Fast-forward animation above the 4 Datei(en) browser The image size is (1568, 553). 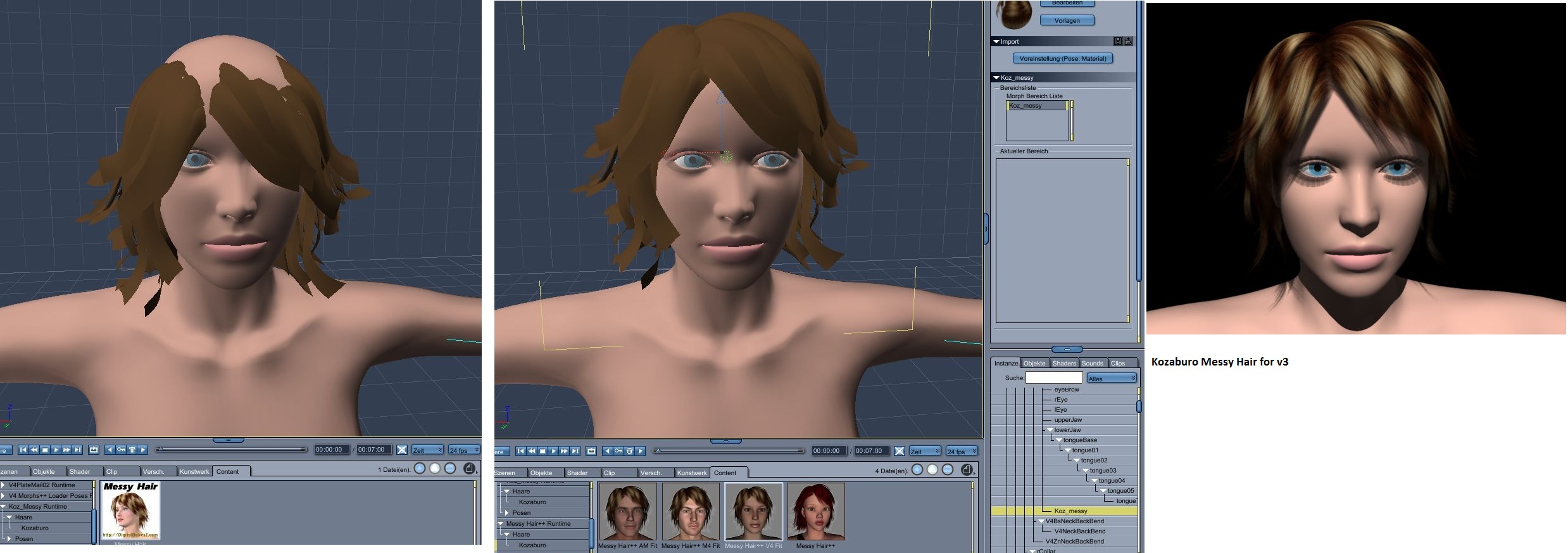(564, 451)
